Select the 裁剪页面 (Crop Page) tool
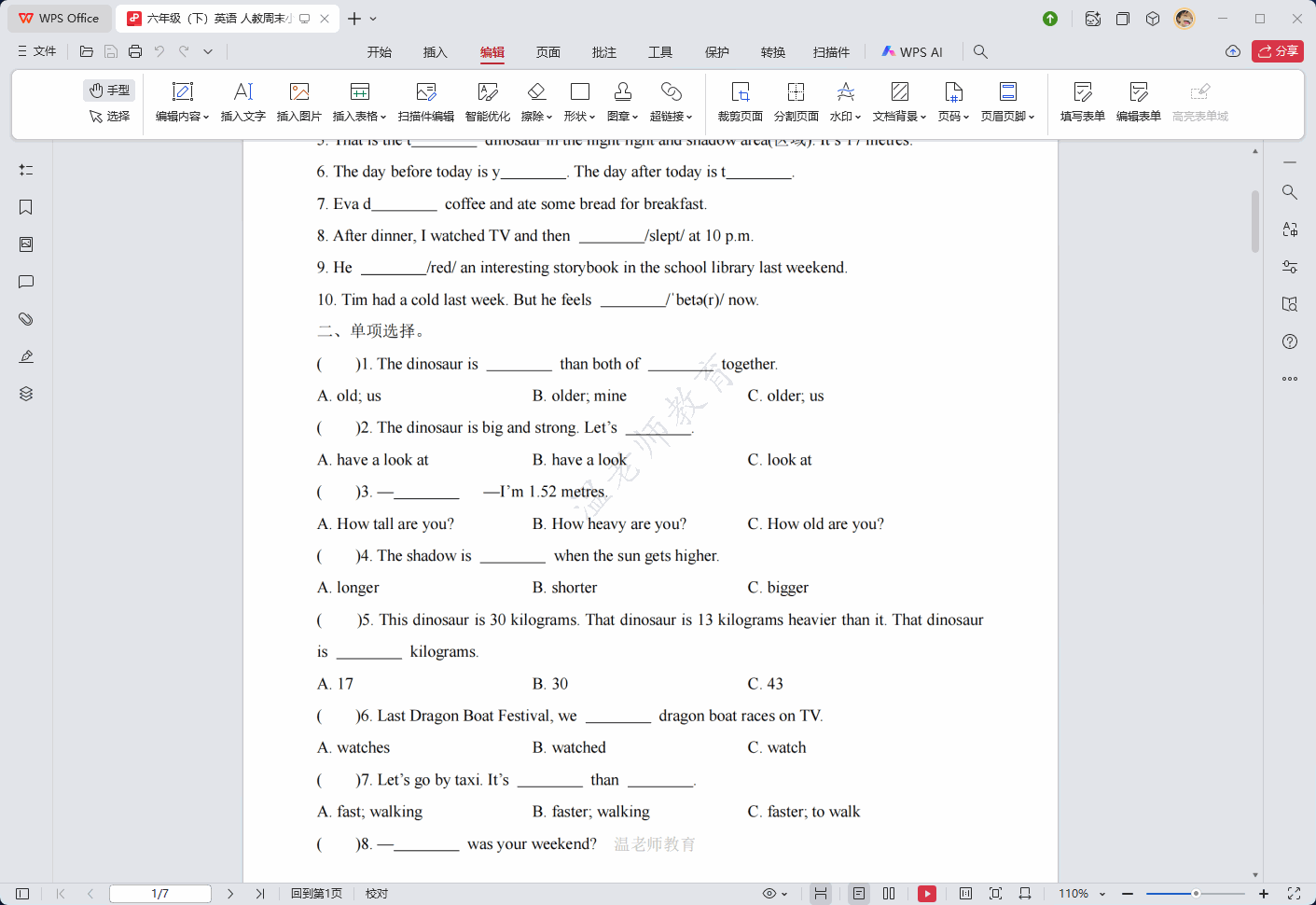 [739, 101]
